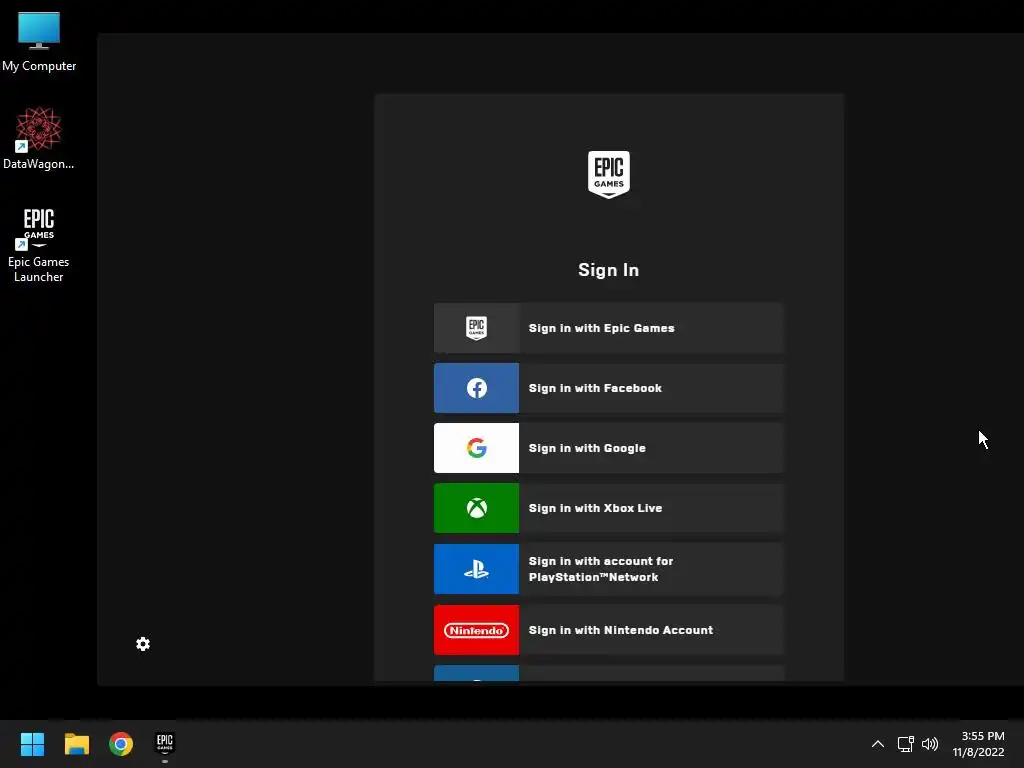This screenshot has width=1024, height=768.
Task: Click the Sign In heading text
Action: 609,270
